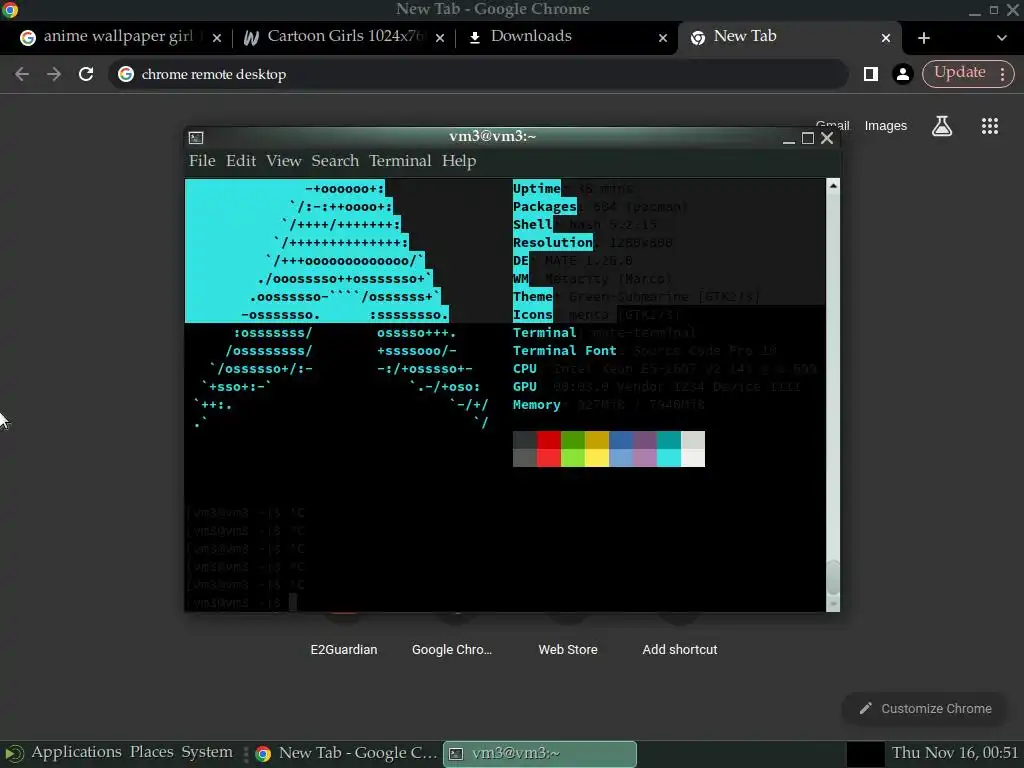Viewport: 1024px width, 768px height.
Task: Open the three-dot menu beside Update
Action: pos(1002,74)
